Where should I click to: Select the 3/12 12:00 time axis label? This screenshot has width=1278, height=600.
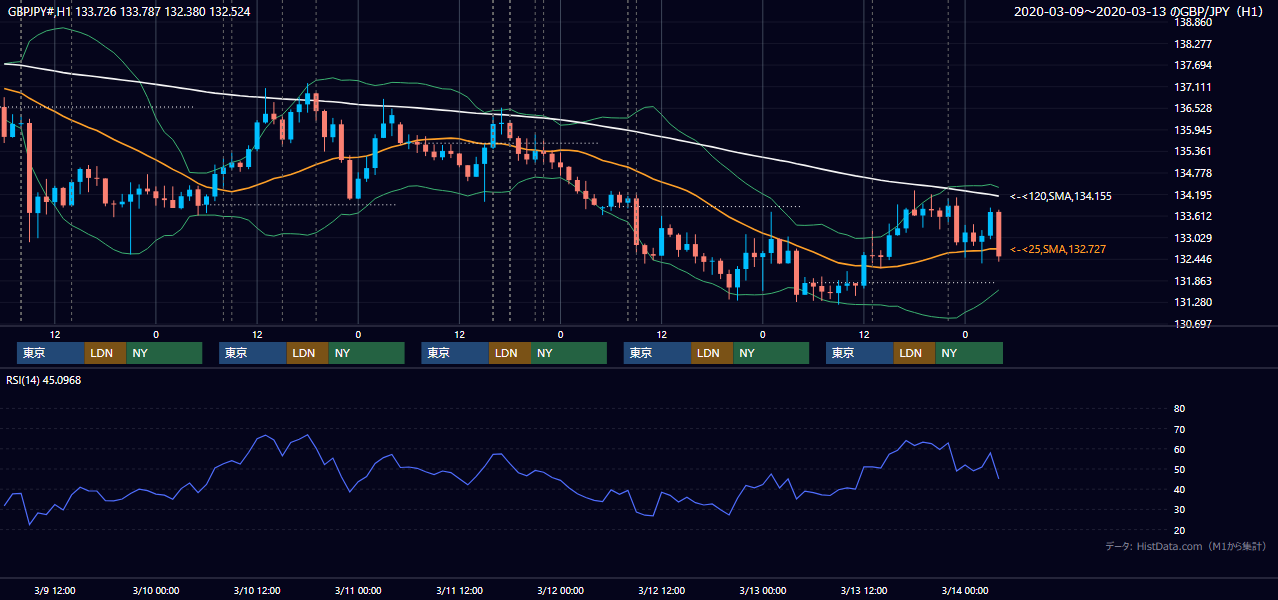coord(661,590)
